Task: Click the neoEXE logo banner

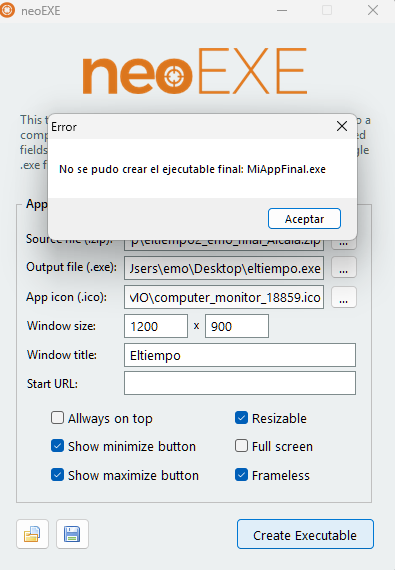Action: (x=195, y=71)
